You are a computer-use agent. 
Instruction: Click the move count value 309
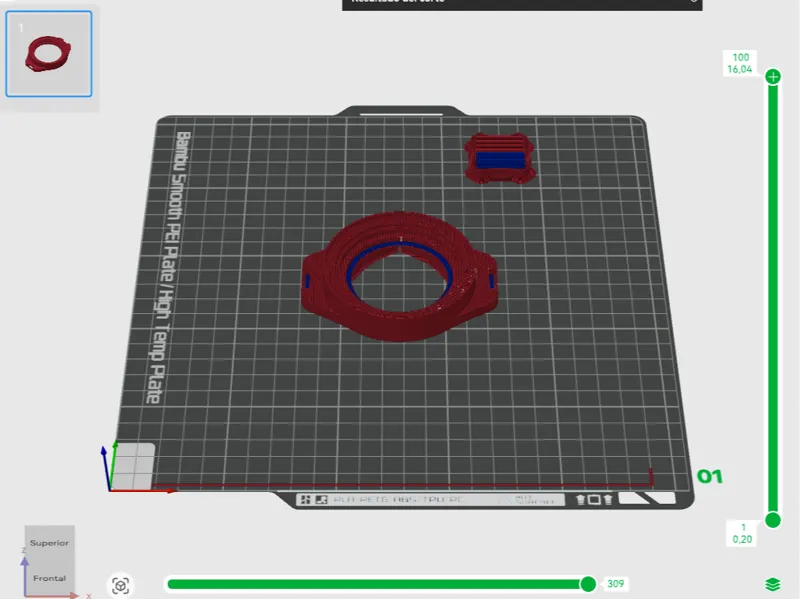coord(615,584)
